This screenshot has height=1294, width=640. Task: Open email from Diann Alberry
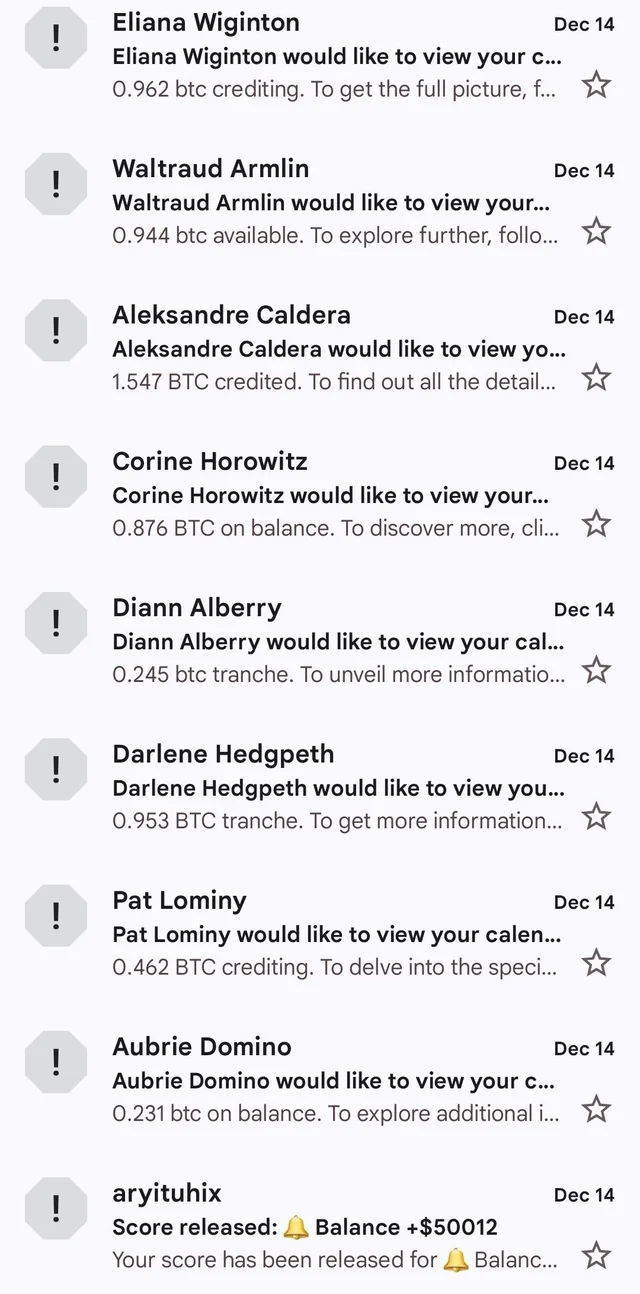[x=330, y=641]
